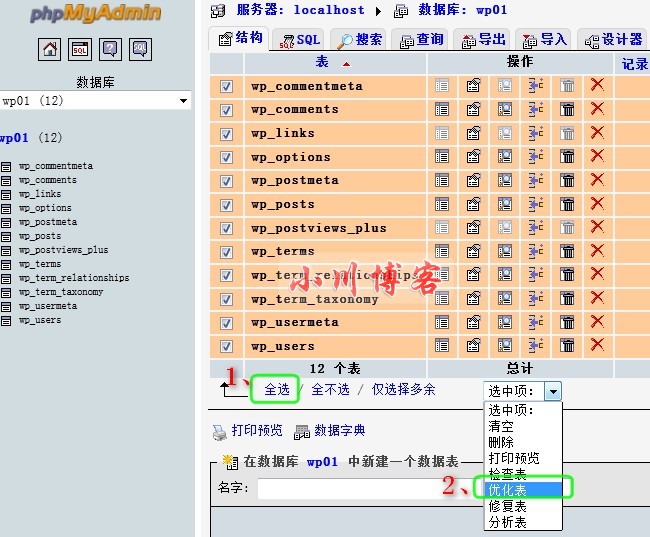This screenshot has height=537, width=650.
Task: Click the 选中项 dropdown arrow
Action: (x=553, y=391)
